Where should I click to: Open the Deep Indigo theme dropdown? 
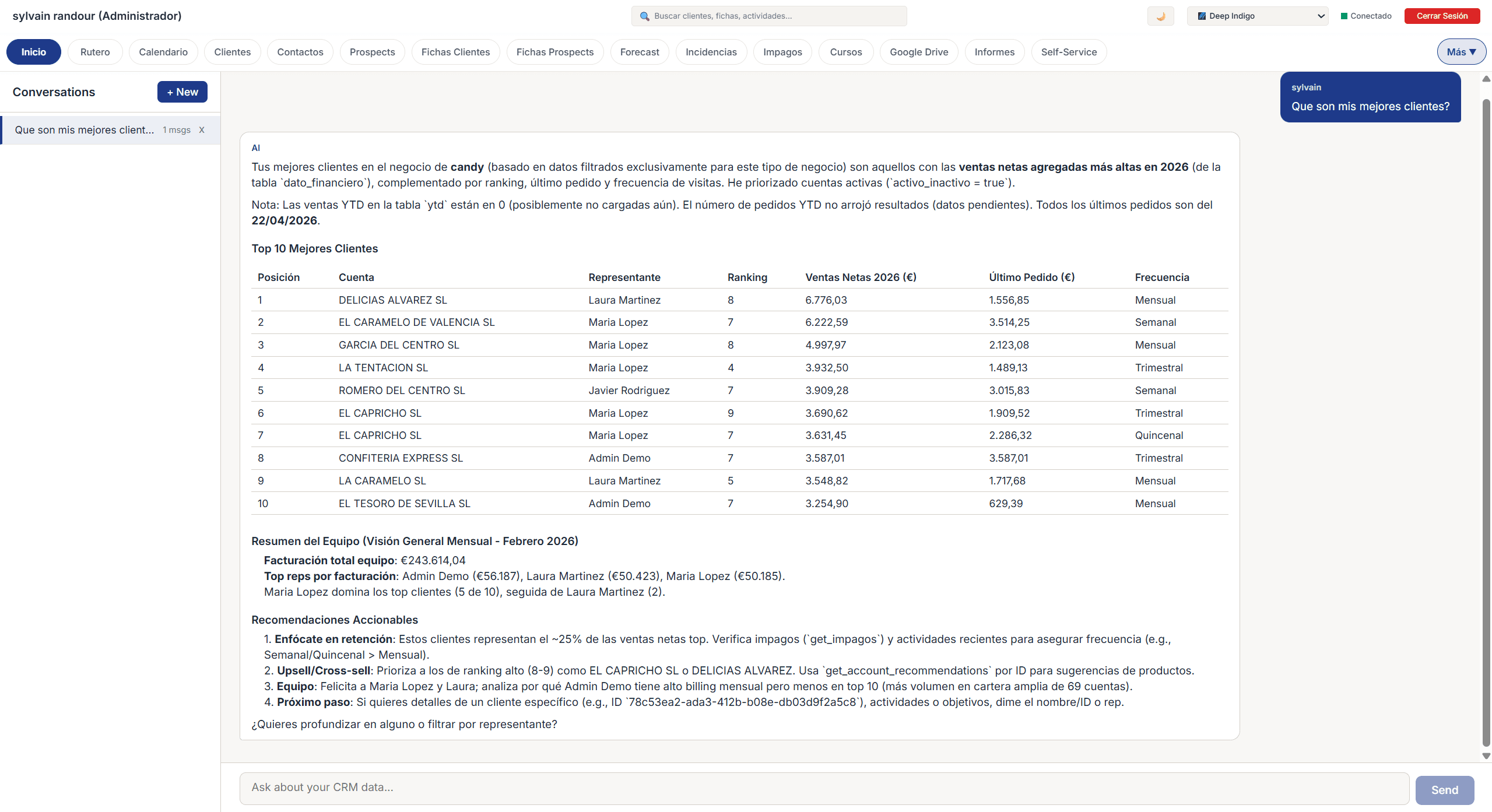(x=1258, y=16)
